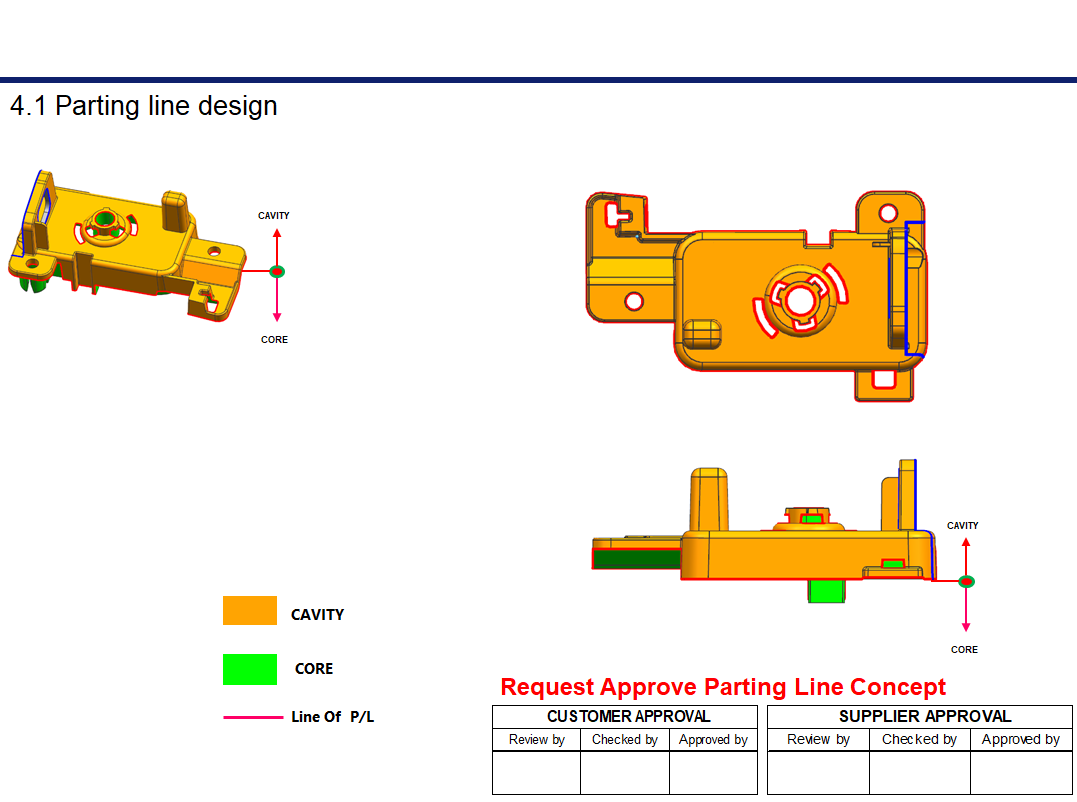
Task: Click the blank cell under supplier 'Checked by'
Action: coord(919,772)
